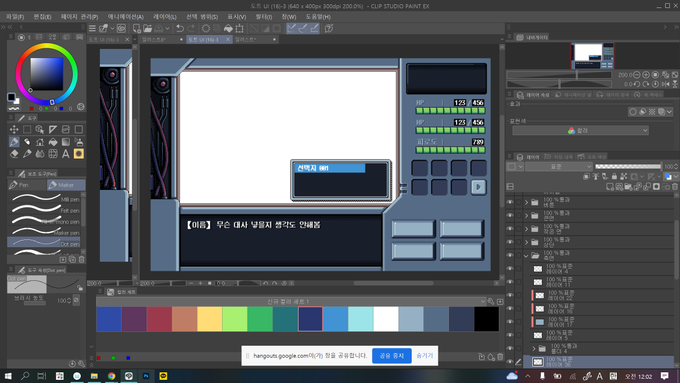Hide the 레이어 5 layer
The height and width of the screenshot is (383, 680).
click(510, 335)
